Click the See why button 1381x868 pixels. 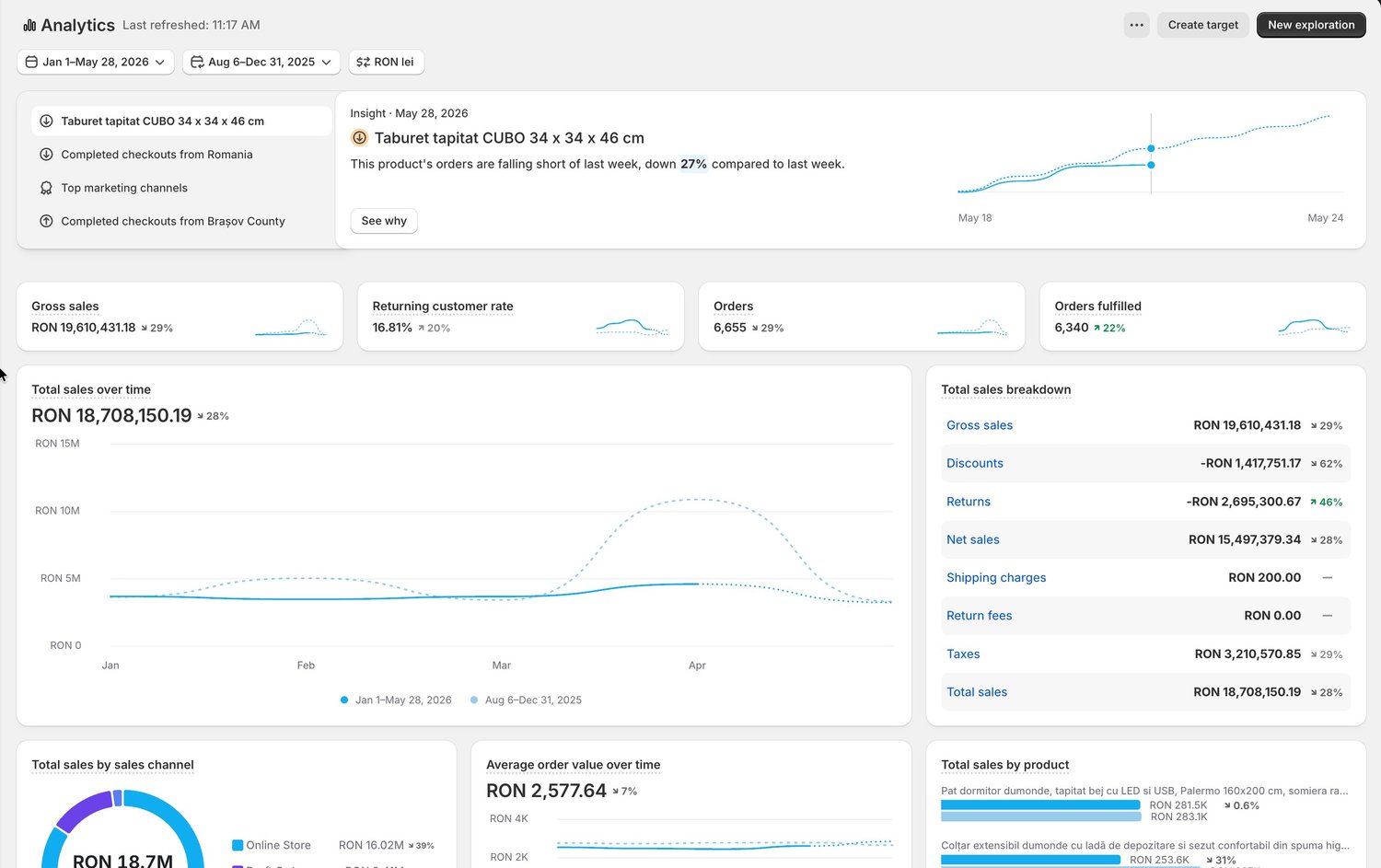click(384, 221)
